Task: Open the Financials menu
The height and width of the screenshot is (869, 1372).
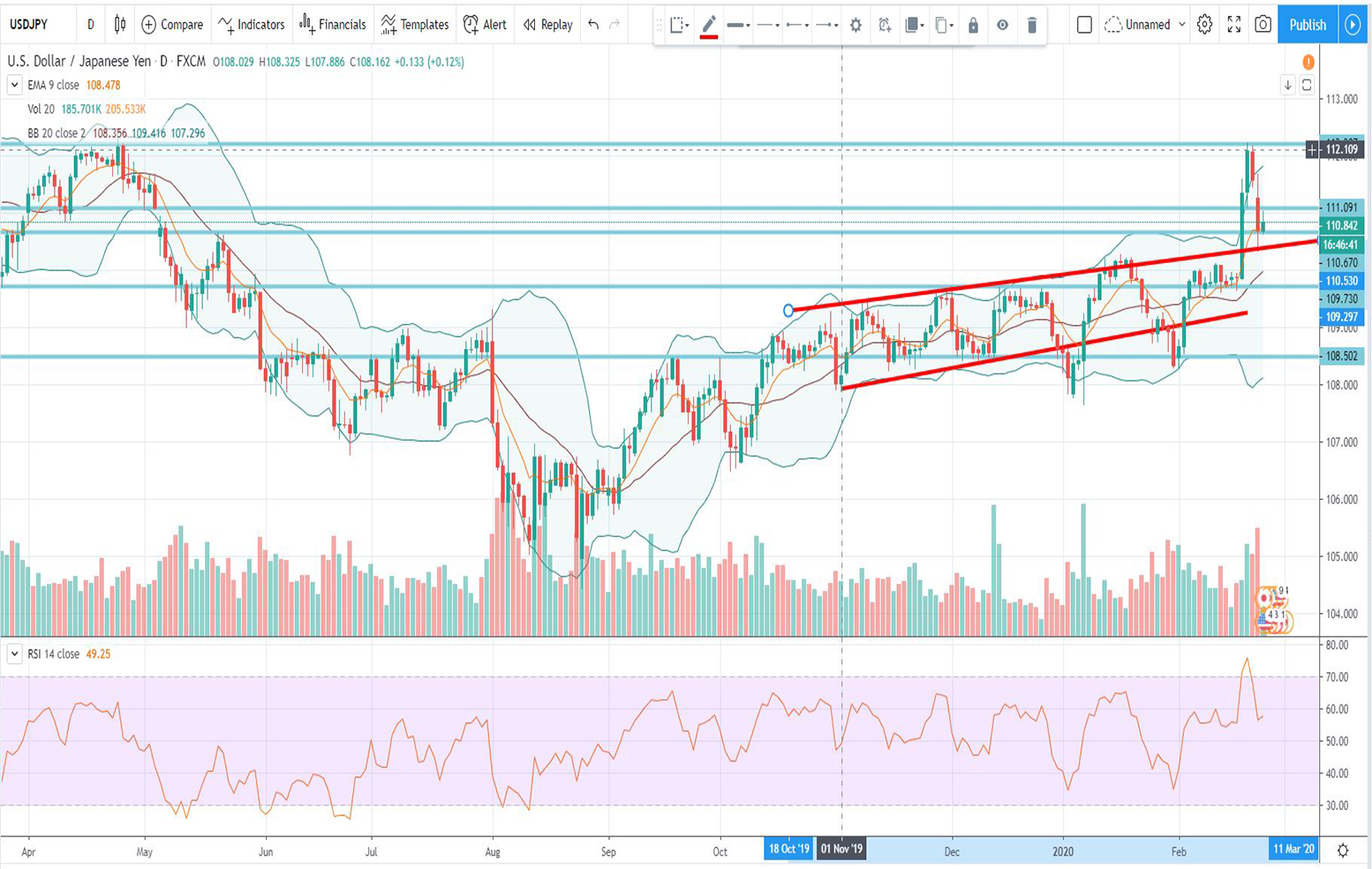Action: (333, 25)
